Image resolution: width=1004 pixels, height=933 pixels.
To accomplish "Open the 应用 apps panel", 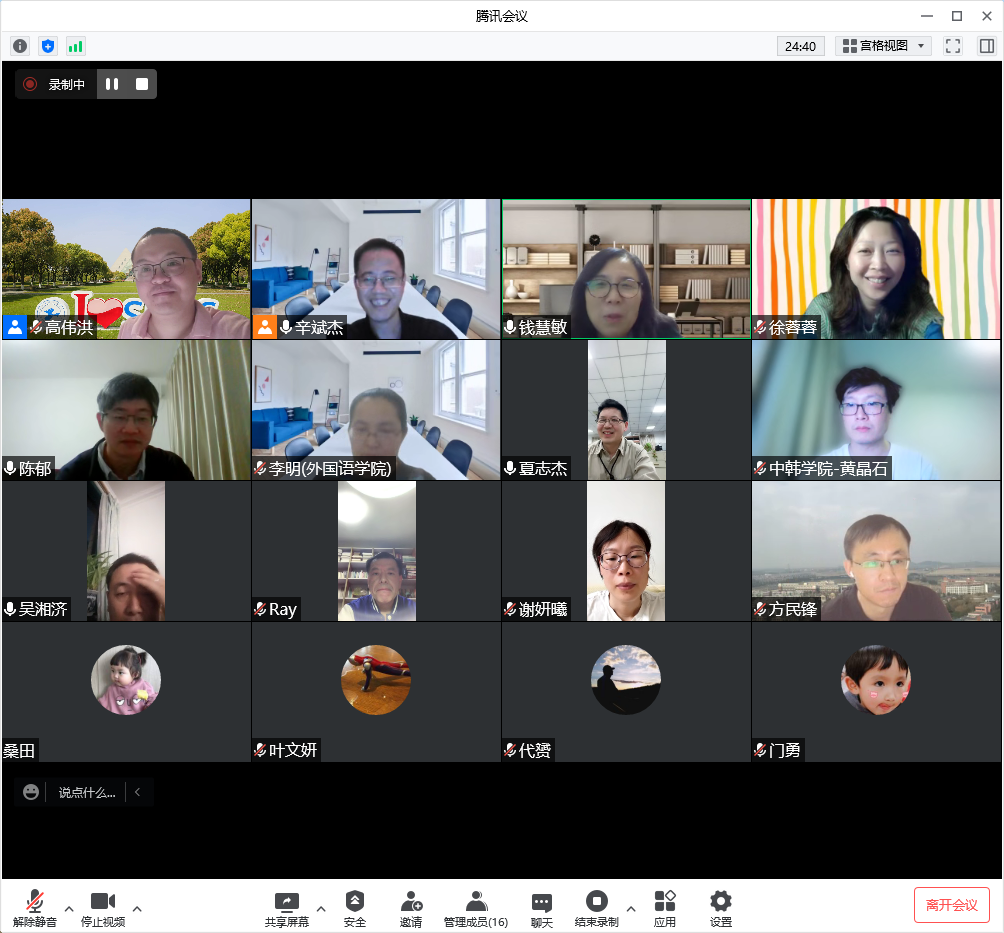I will [665, 907].
